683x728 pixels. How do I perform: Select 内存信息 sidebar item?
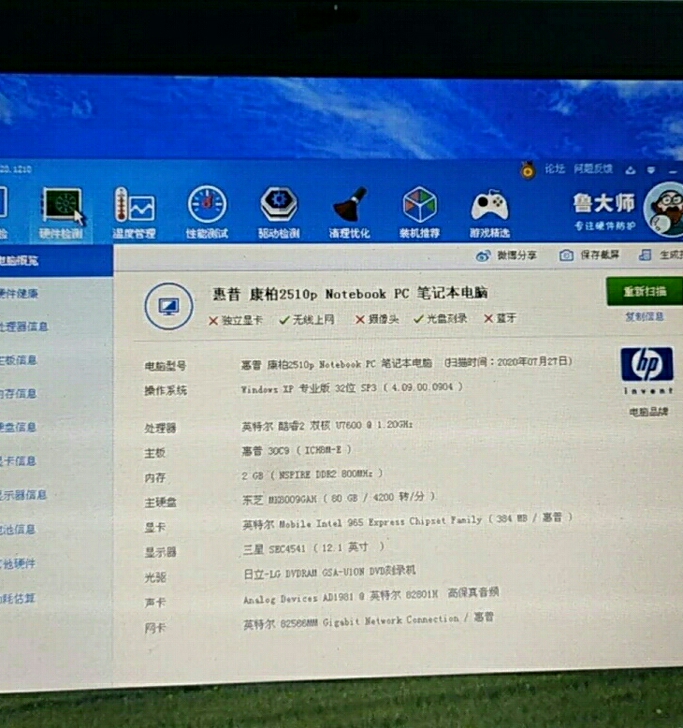(19, 394)
